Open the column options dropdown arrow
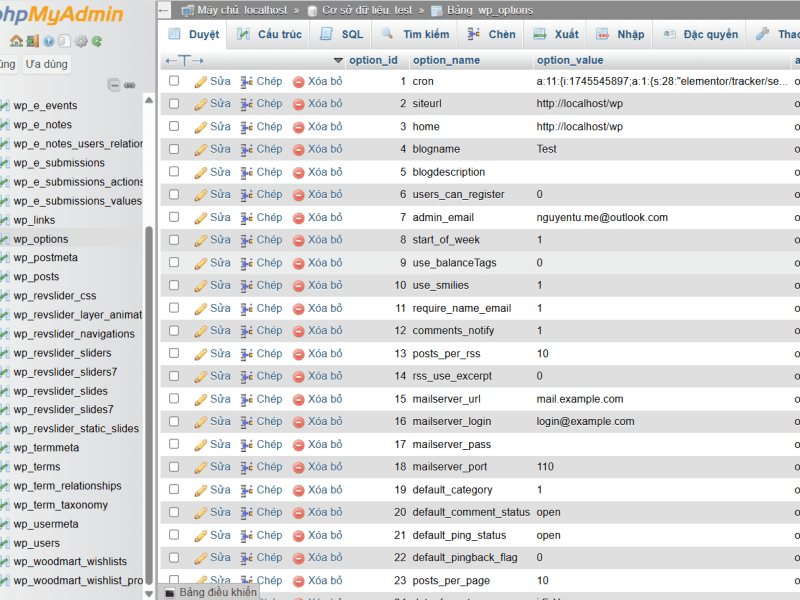This screenshot has height=600, width=800. [x=338, y=61]
